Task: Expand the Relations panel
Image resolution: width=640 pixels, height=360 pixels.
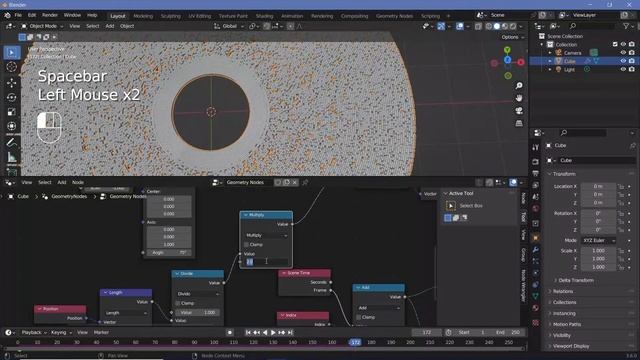Action: point(562,291)
